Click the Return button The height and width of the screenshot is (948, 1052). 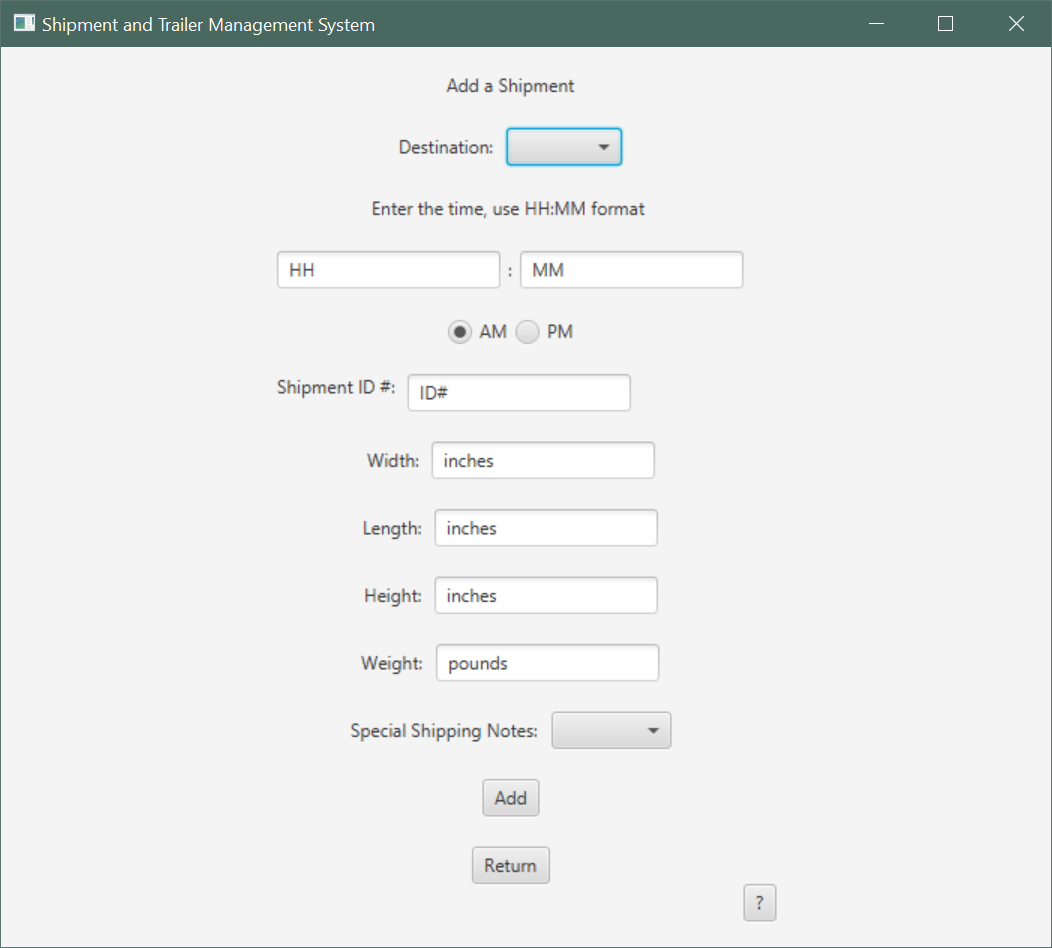coord(510,864)
